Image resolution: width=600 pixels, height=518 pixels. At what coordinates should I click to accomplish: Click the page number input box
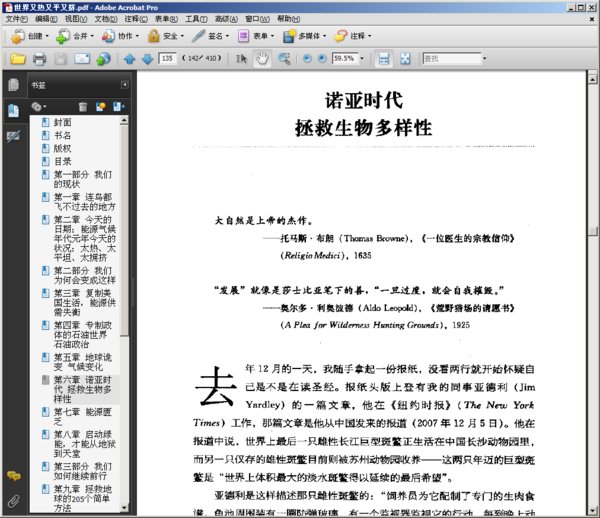(166, 59)
